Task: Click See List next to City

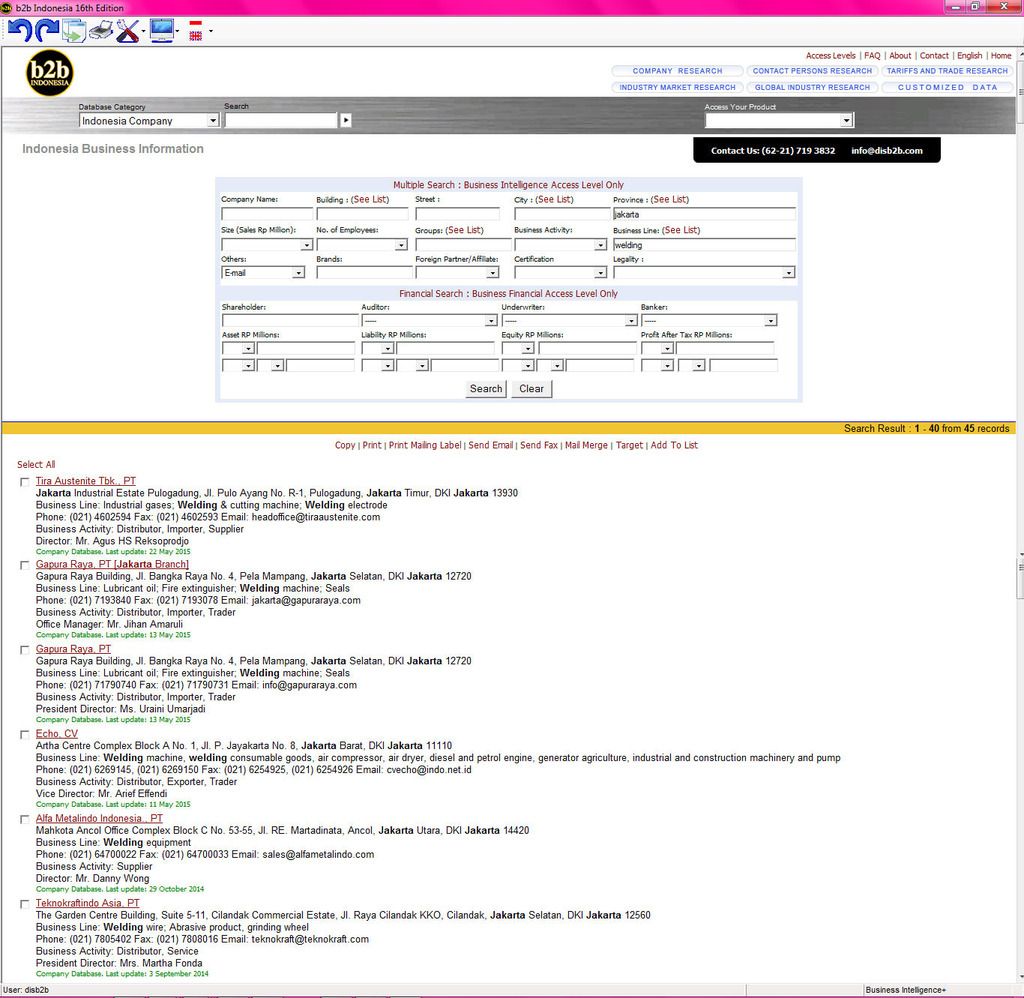Action: (x=554, y=199)
